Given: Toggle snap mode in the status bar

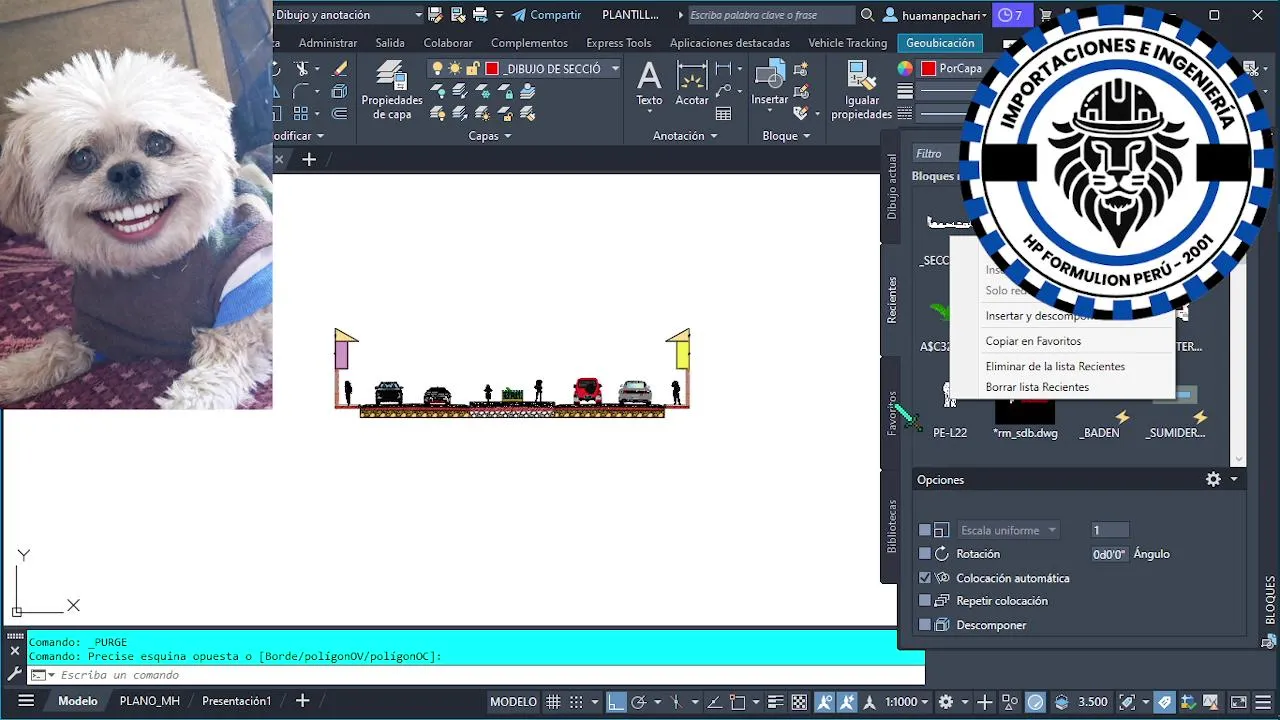Looking at the screenshot, I should click(x=576, y=702).
